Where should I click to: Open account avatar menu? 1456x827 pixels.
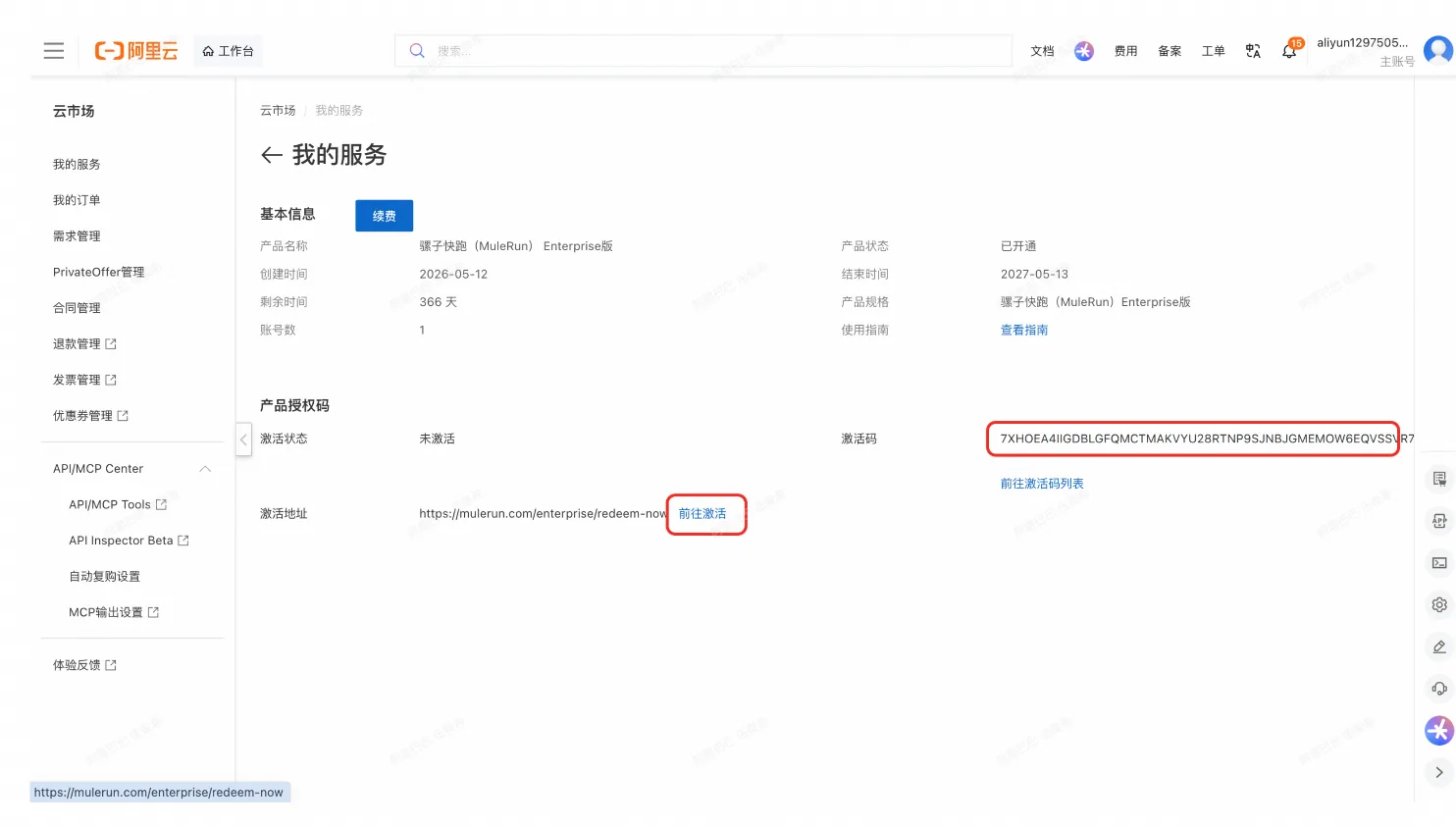click(x=1438, y=50)
